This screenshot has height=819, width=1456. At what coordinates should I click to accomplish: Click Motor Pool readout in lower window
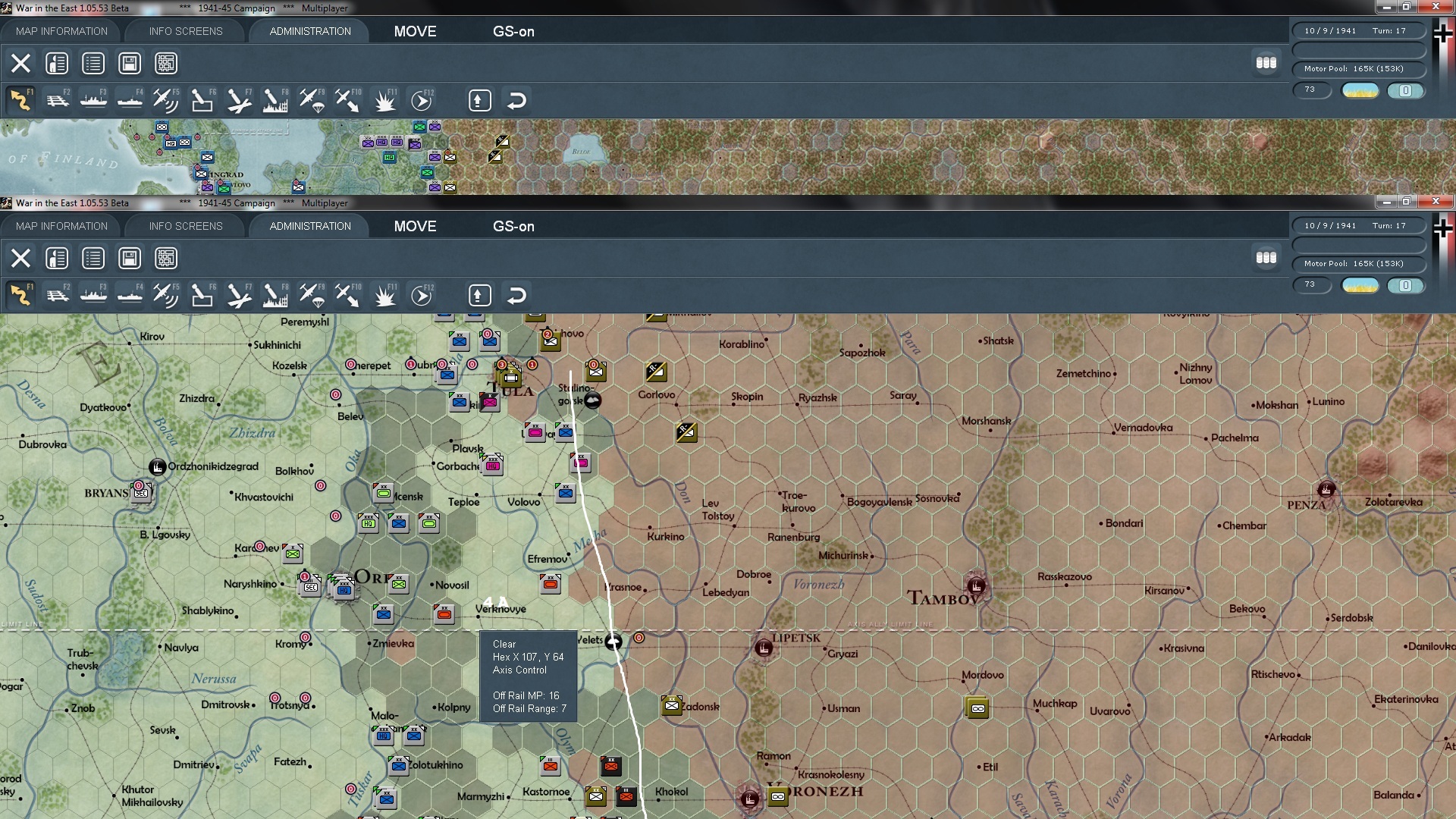click(x=1358, y=264)
